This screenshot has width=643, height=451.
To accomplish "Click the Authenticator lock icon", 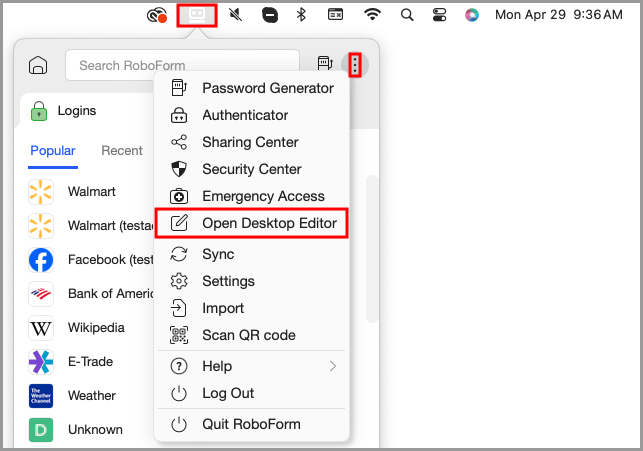I will 179,115.
